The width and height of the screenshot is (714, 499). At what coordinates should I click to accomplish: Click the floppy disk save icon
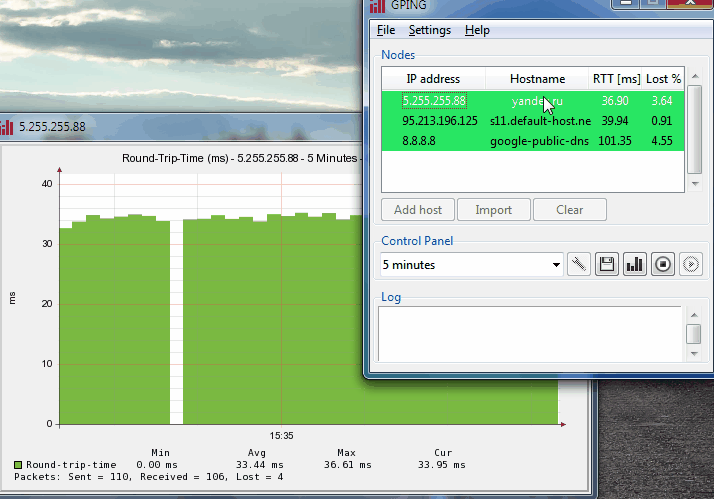pyautogui.click(x=607, y=265)
